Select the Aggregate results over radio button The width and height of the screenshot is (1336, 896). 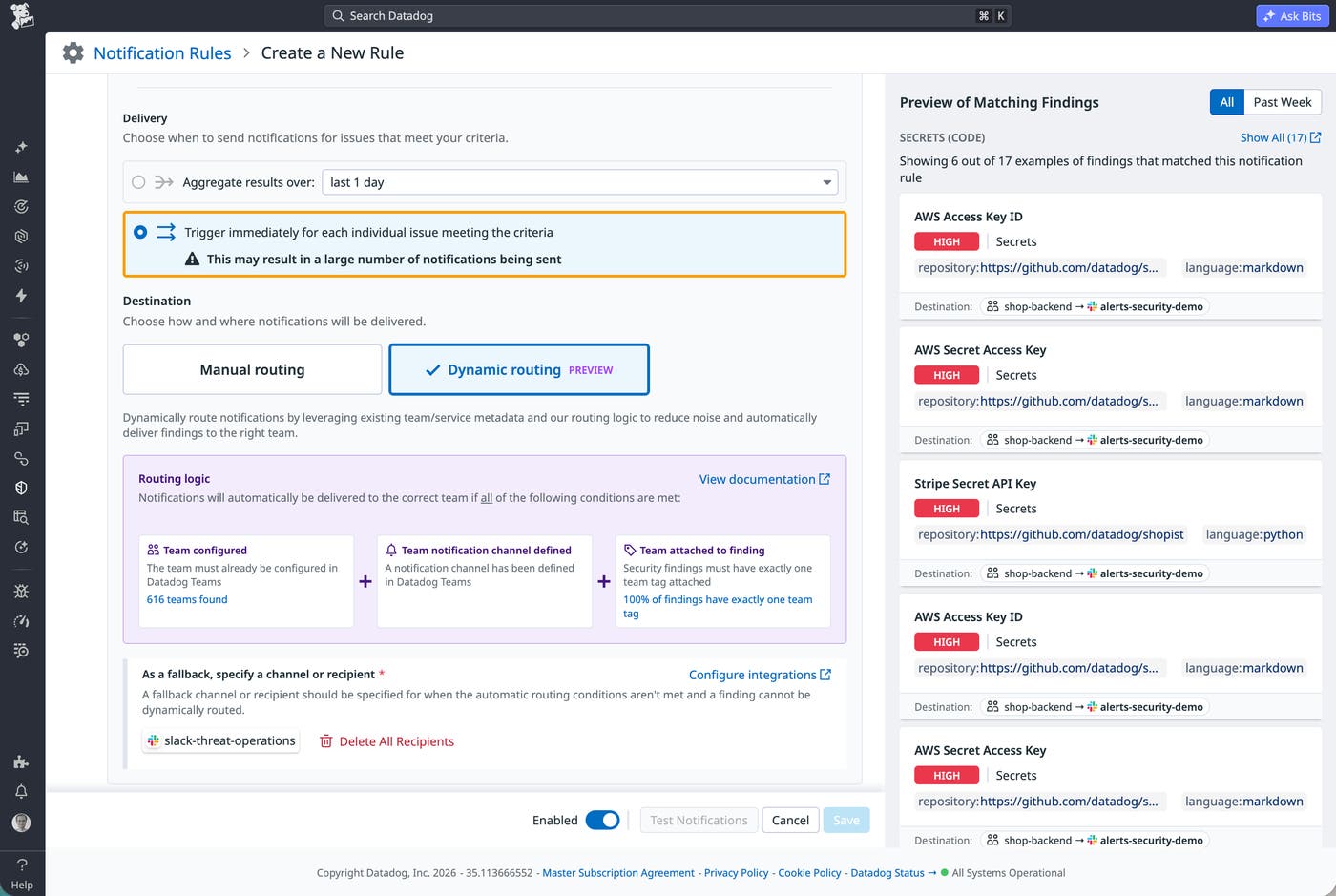click(138, 182)
